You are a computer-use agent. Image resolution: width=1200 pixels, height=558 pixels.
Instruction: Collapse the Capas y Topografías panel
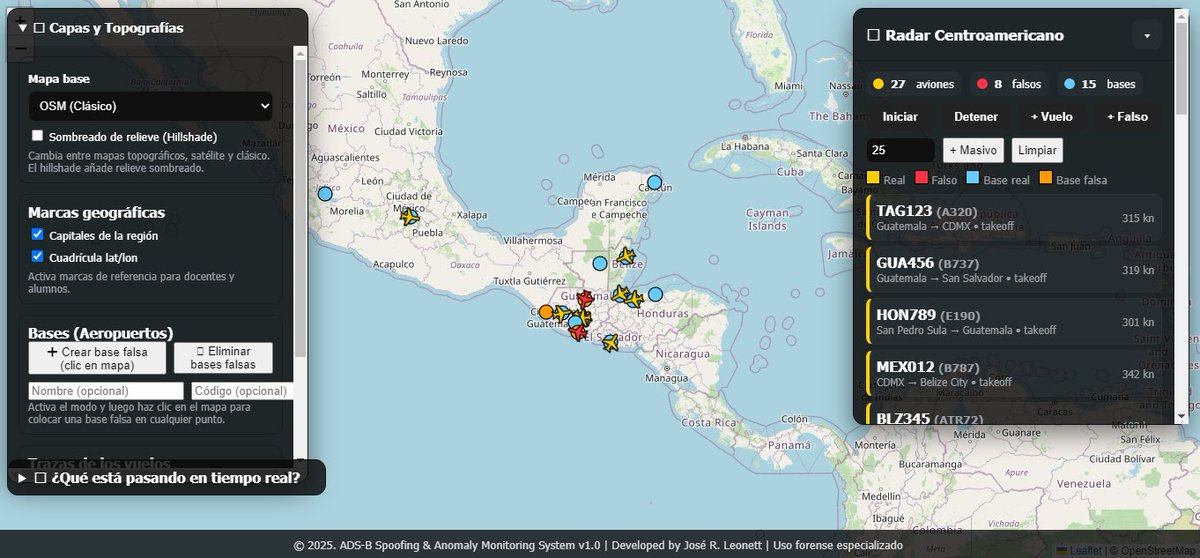[x=22, y=28]
